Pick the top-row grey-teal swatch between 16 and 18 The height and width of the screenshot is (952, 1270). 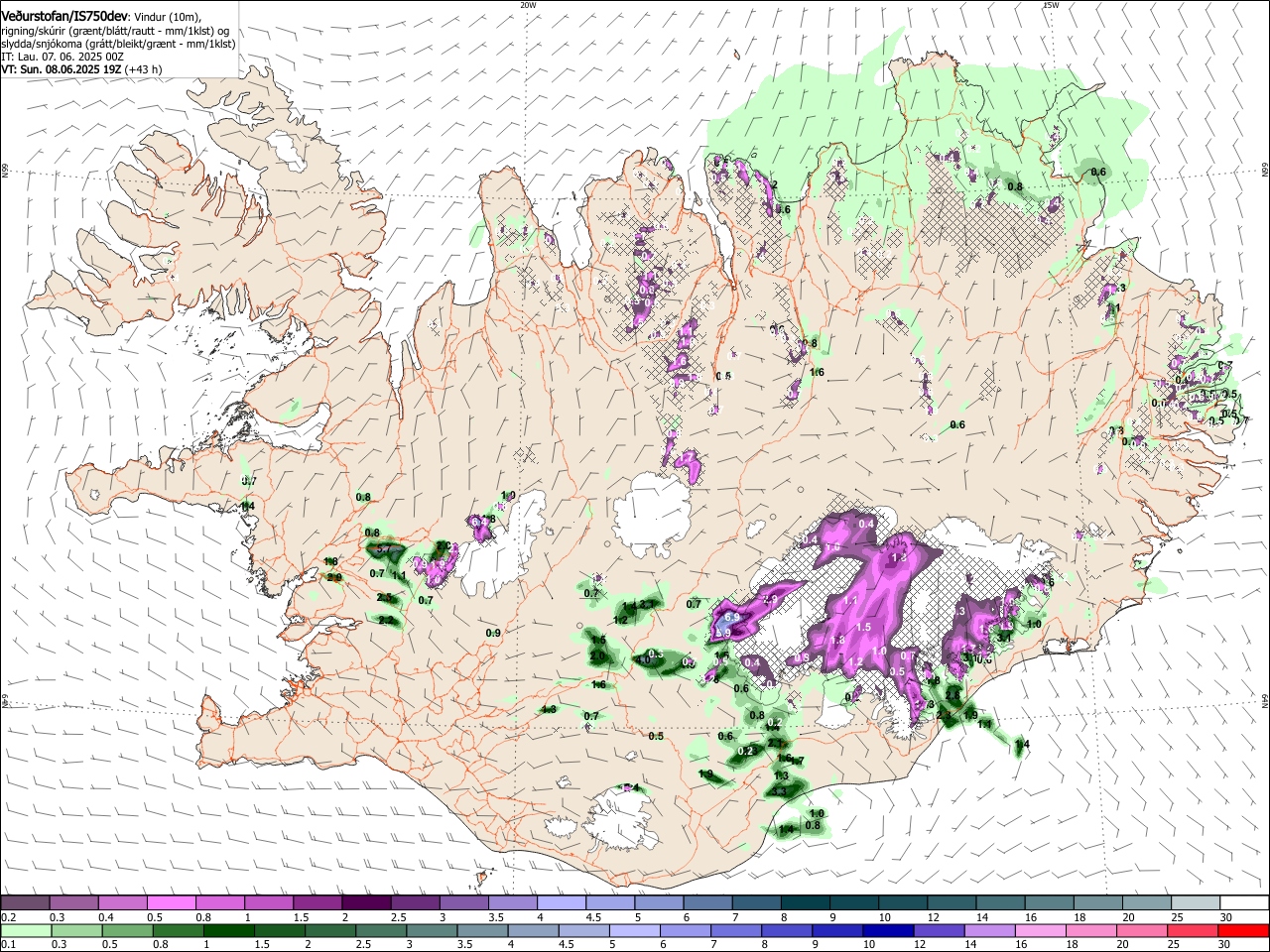coord(1050,902)
